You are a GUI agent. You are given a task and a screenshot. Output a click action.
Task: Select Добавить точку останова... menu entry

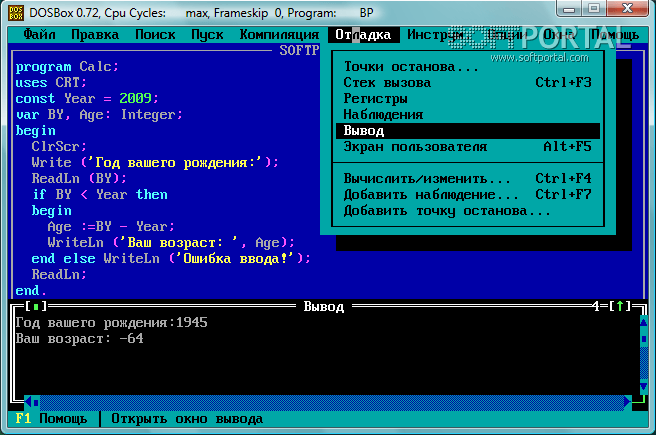468,211
